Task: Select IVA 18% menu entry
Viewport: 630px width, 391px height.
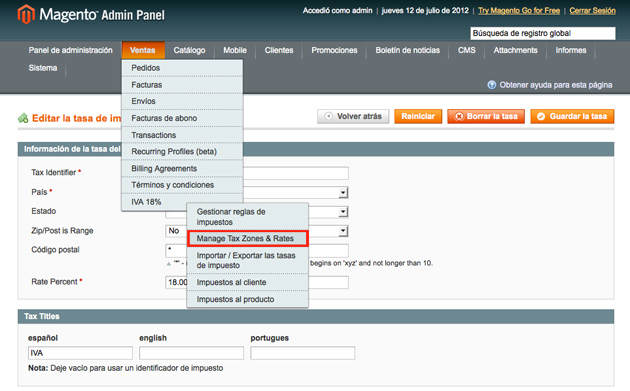Action: (182, 202)
